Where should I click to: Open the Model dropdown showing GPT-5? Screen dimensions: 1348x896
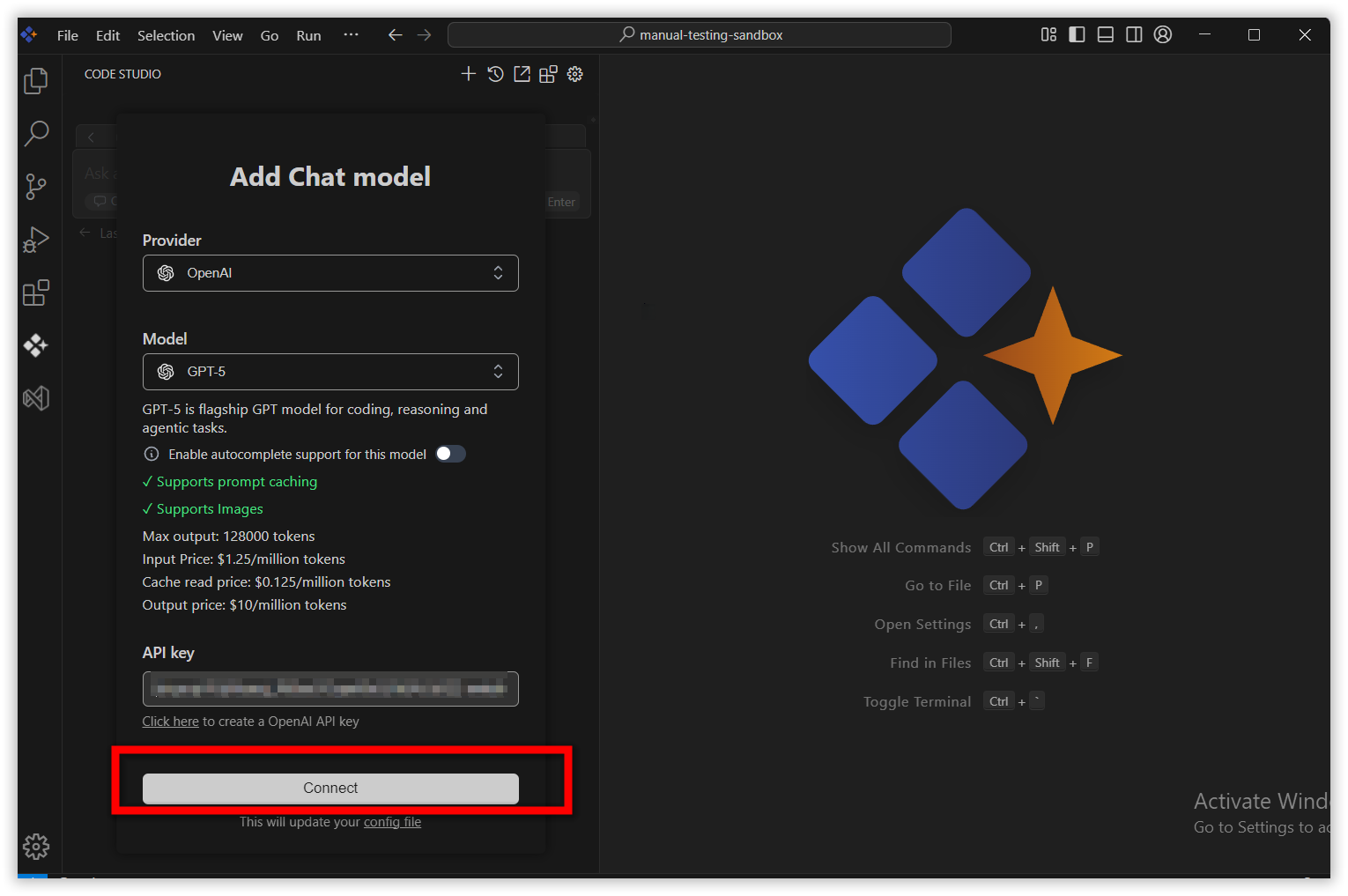pos(330,371)
